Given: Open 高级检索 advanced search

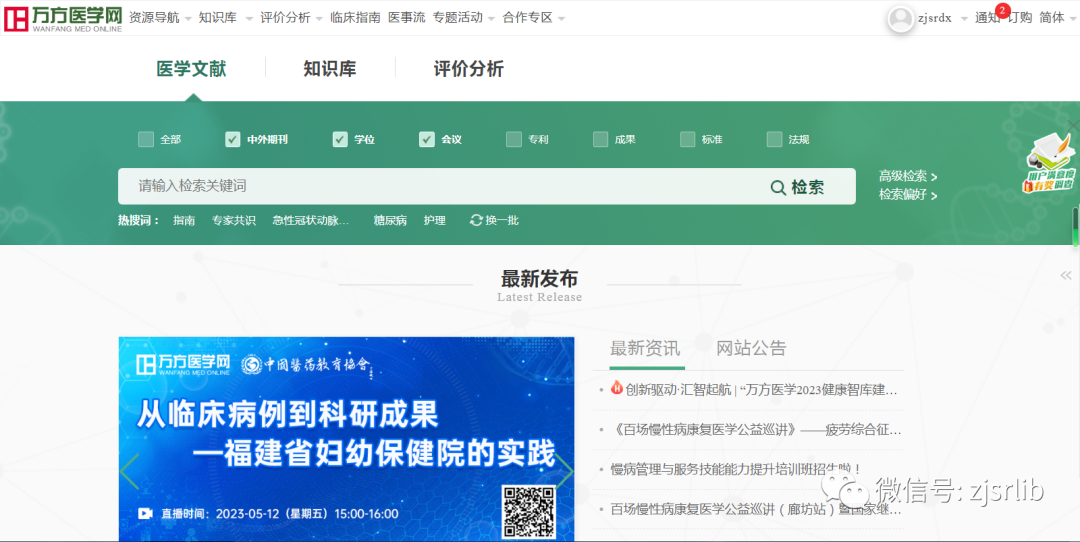Looking at the screenshot, I should coord(908,176).
